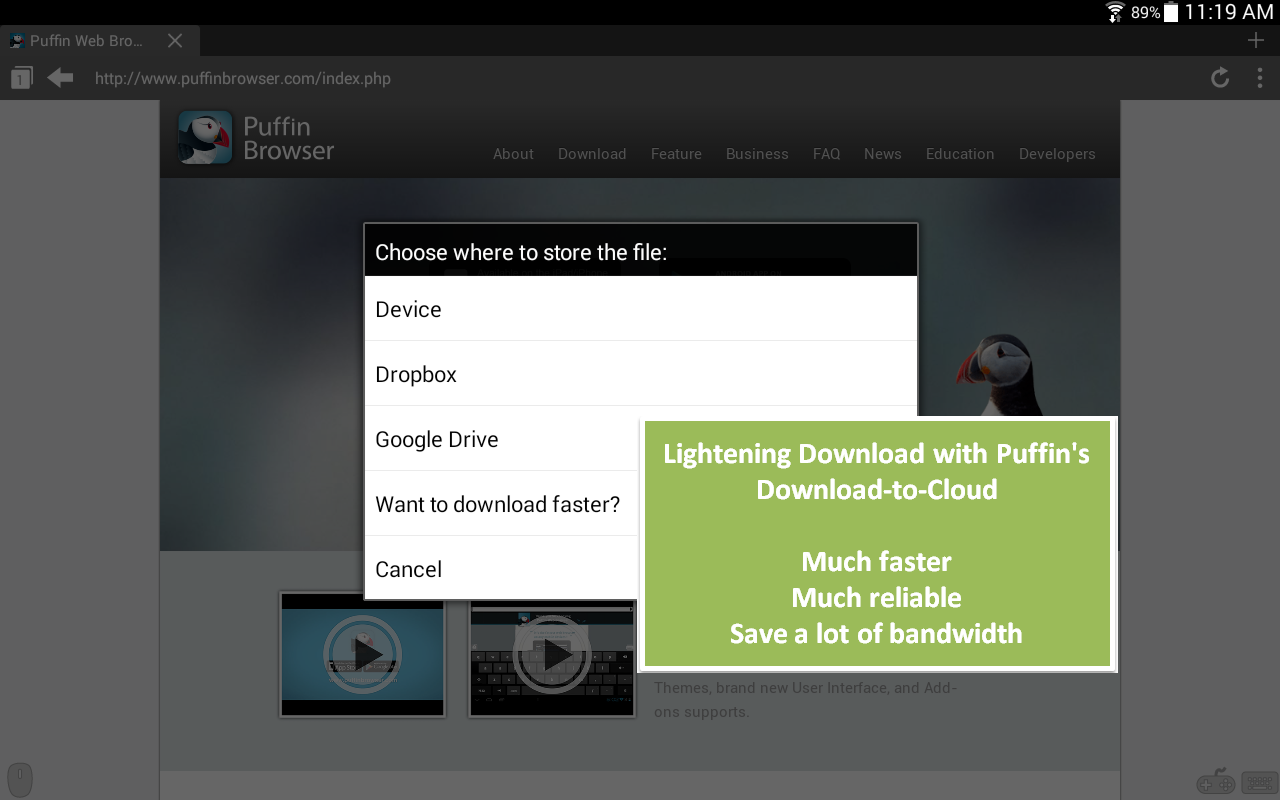The height and width of the screenshot is (800, 1280).
Task: Choose Device as storage location
Action: 641,309
